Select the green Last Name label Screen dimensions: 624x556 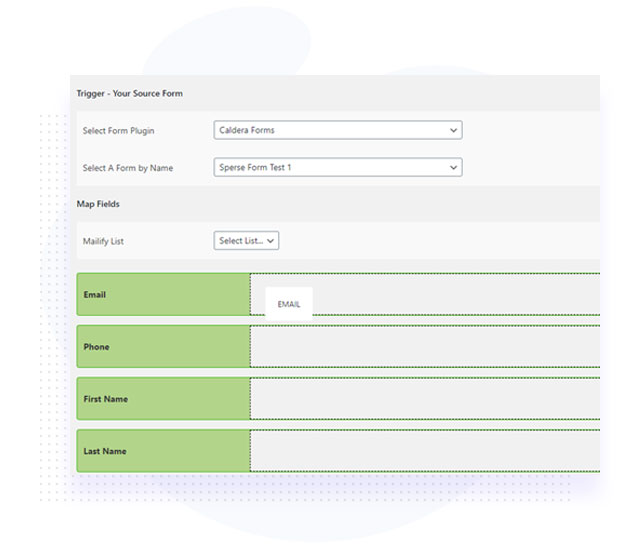[x=164, y=451]
